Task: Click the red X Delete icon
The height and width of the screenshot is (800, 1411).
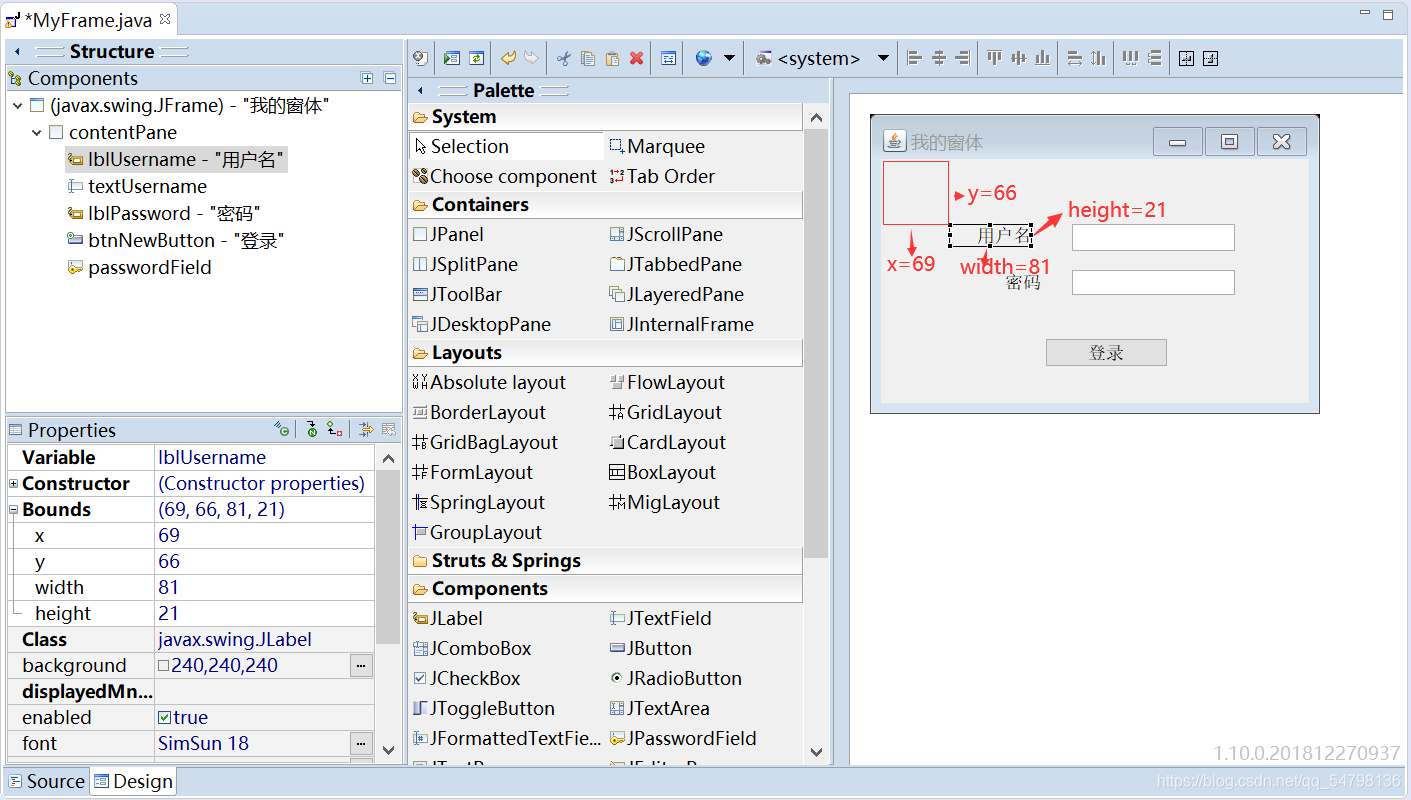Action: pos(636,59)
